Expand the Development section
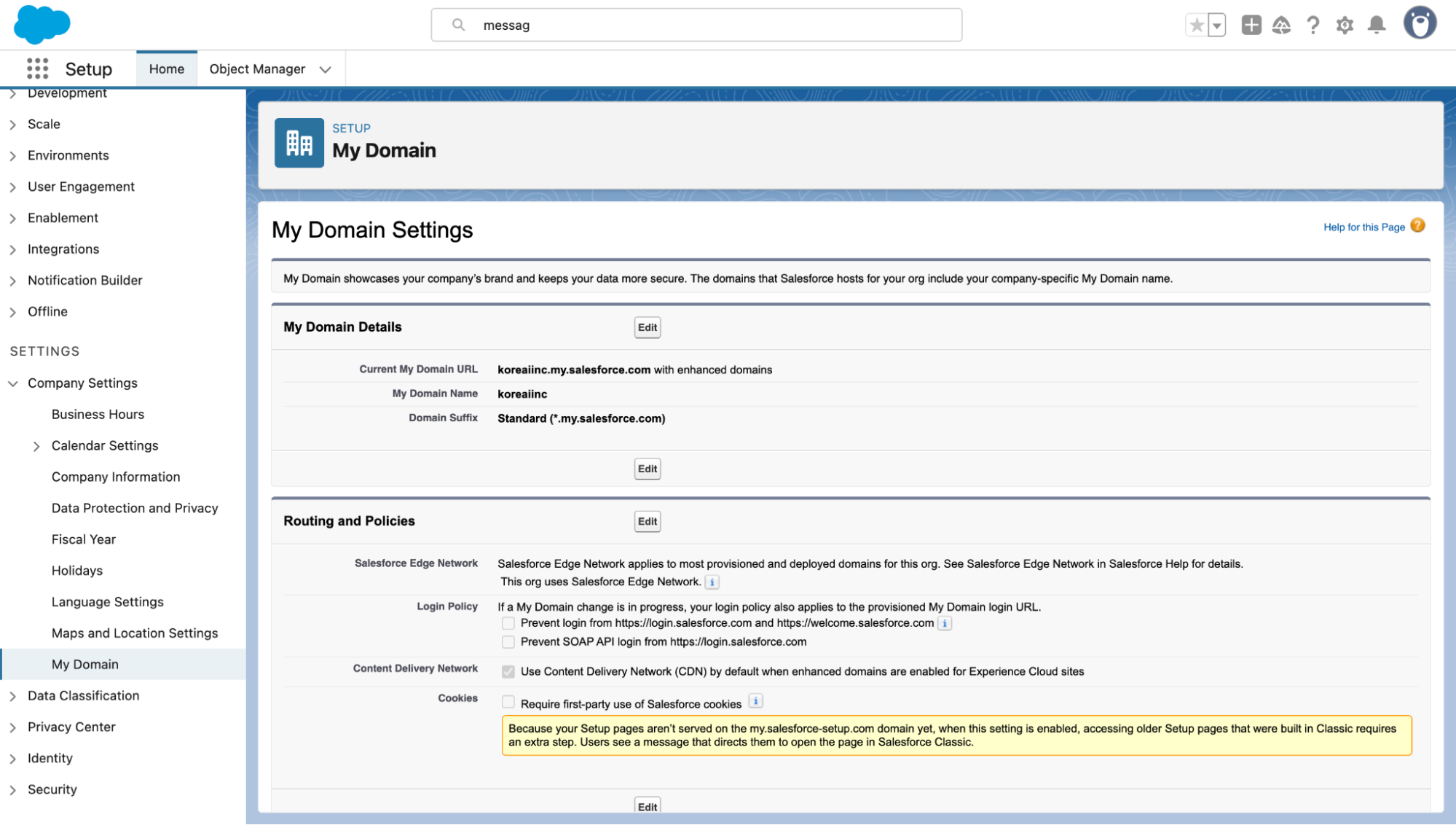The width and height of the screenshot is (1456, 825). click(x=12, y=93)
